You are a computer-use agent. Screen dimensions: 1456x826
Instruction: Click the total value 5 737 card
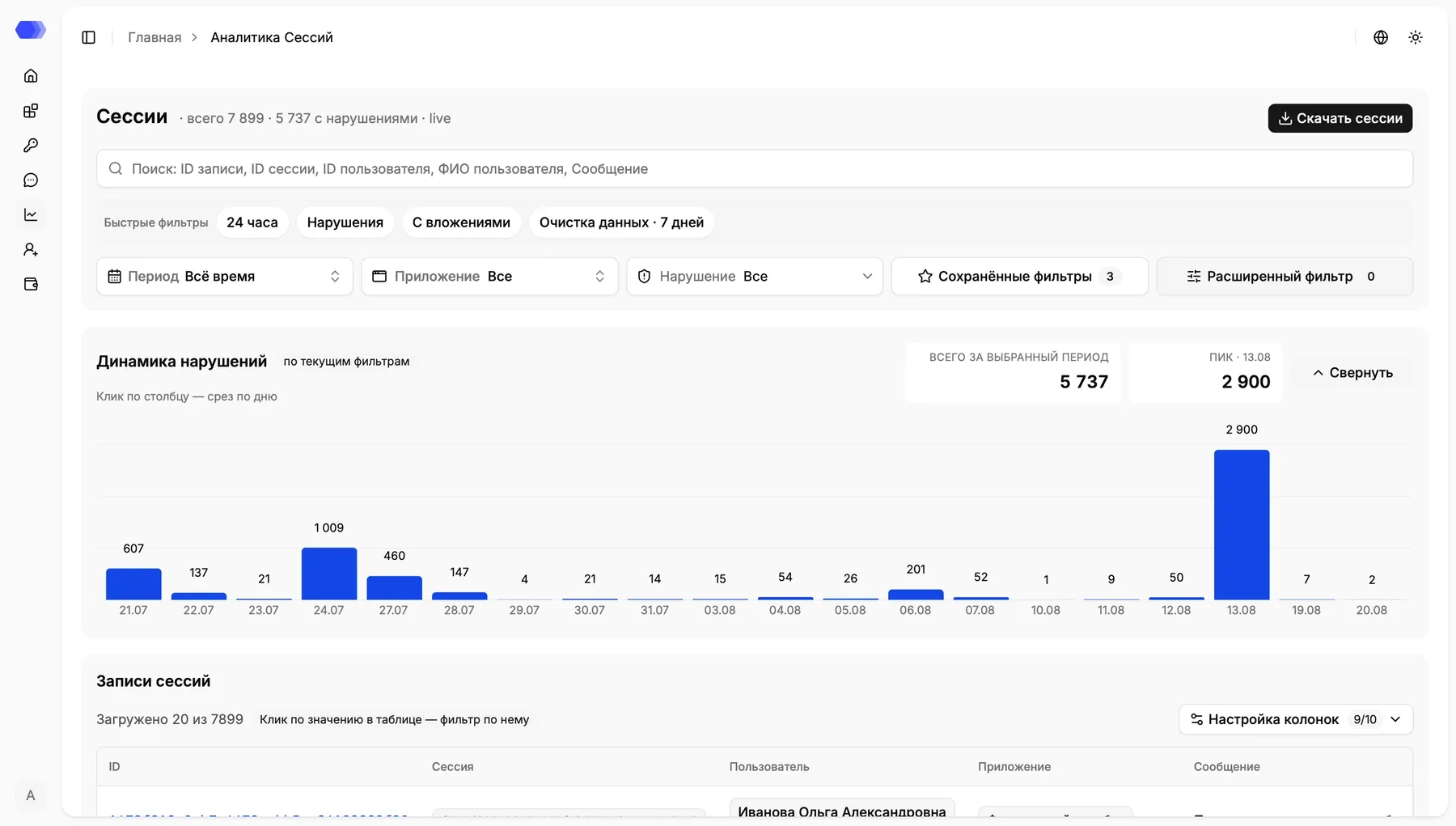tap(1013, 373)
